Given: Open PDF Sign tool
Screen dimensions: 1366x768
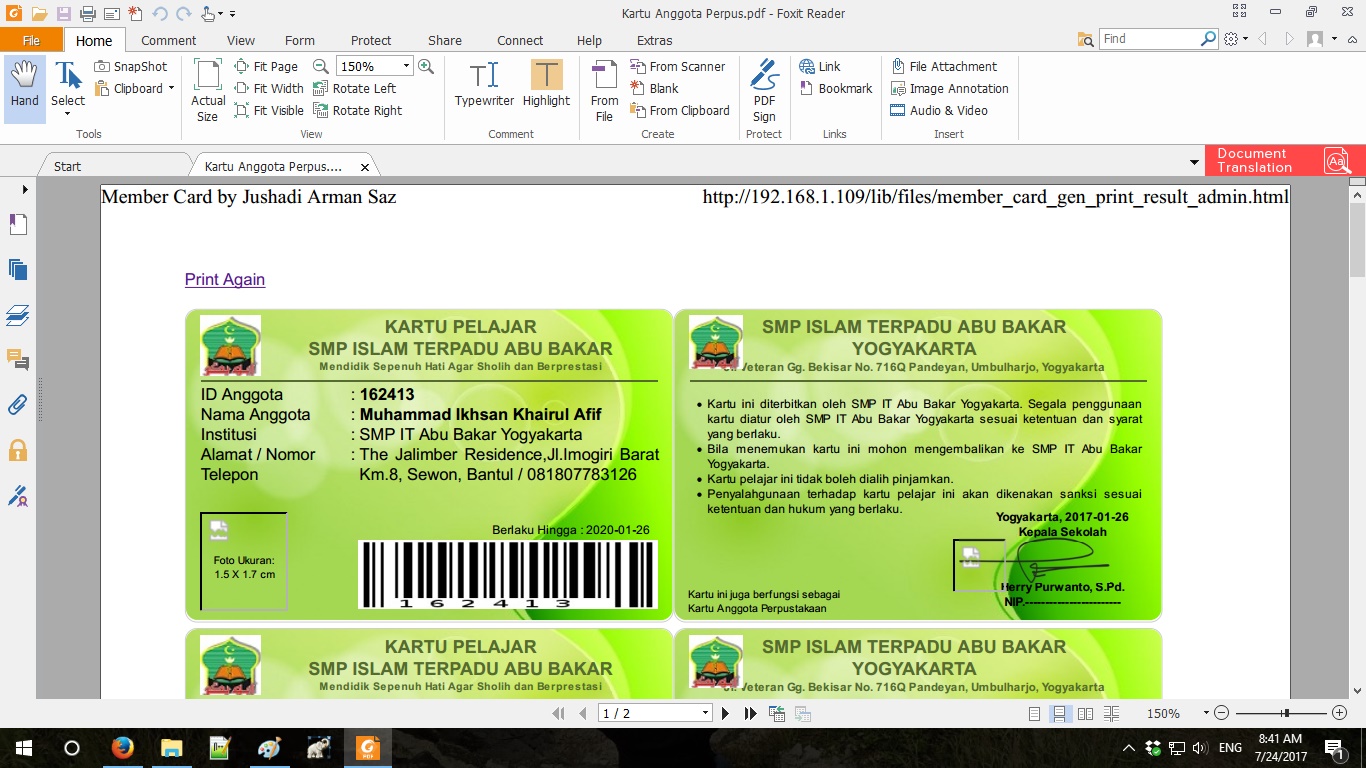Looking at the screenshot, I should click(x=764, y=90).
